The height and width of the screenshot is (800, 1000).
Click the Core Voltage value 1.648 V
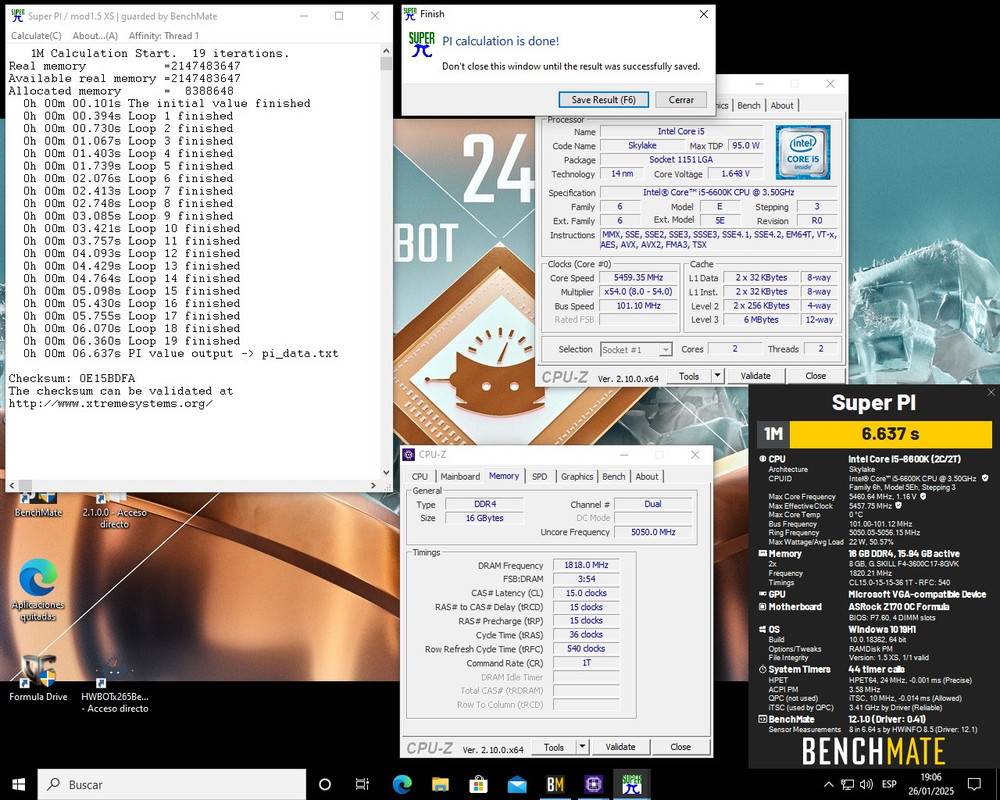point(735,174)
